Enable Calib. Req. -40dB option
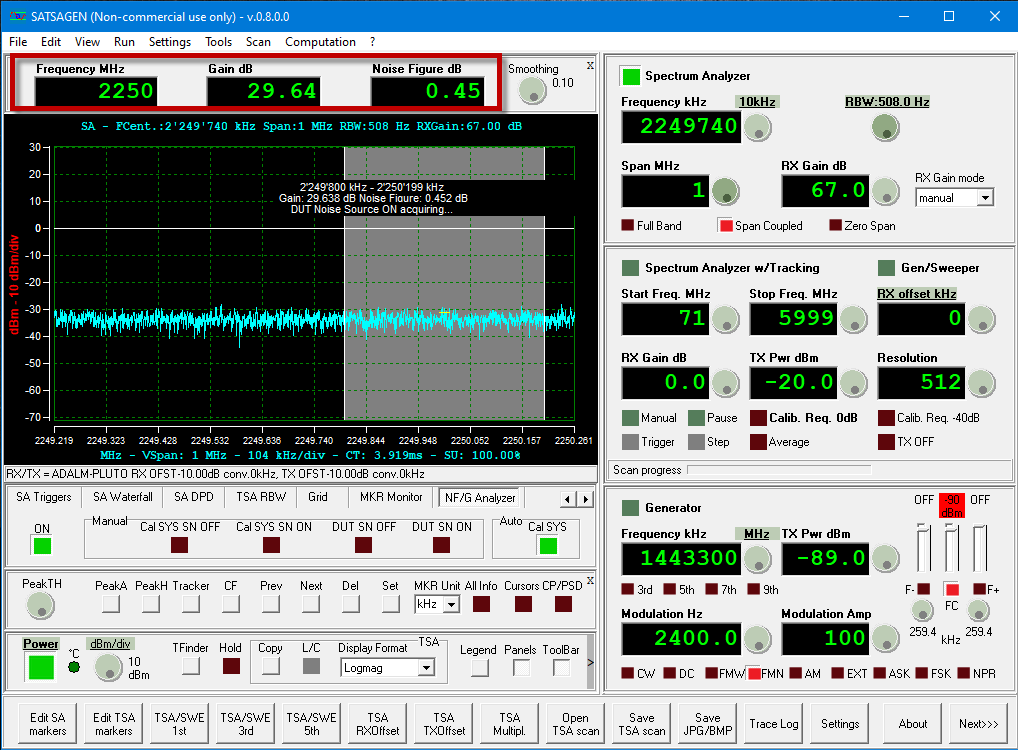 tap(886, 418)
